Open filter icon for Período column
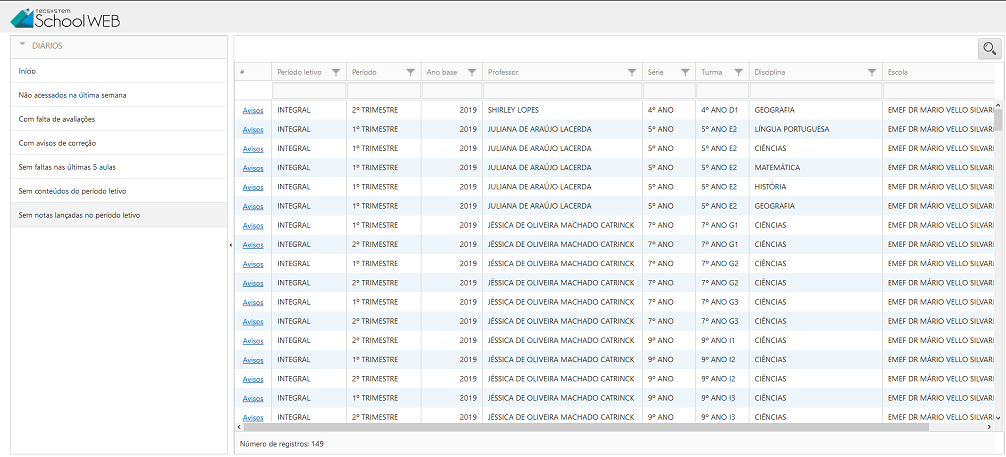Screen dimensions: 1006x457 click(410, 72)
